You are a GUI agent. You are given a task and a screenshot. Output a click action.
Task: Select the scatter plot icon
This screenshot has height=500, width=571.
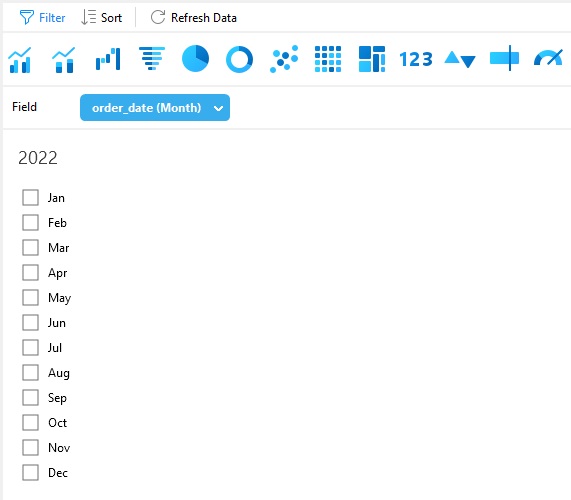(x=284, y=59)
